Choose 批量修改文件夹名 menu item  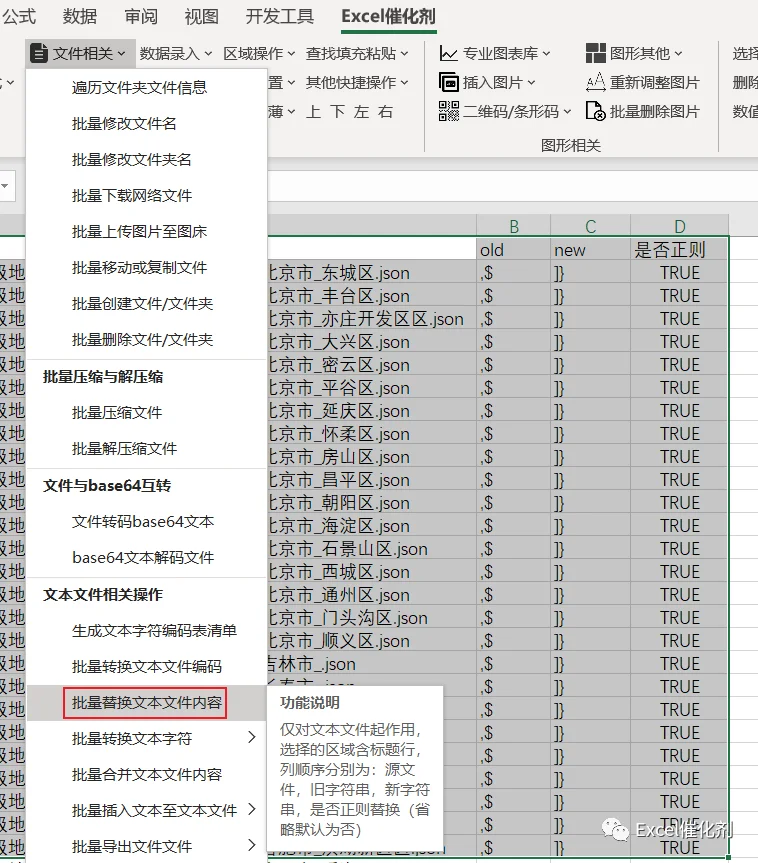(146, 160)
